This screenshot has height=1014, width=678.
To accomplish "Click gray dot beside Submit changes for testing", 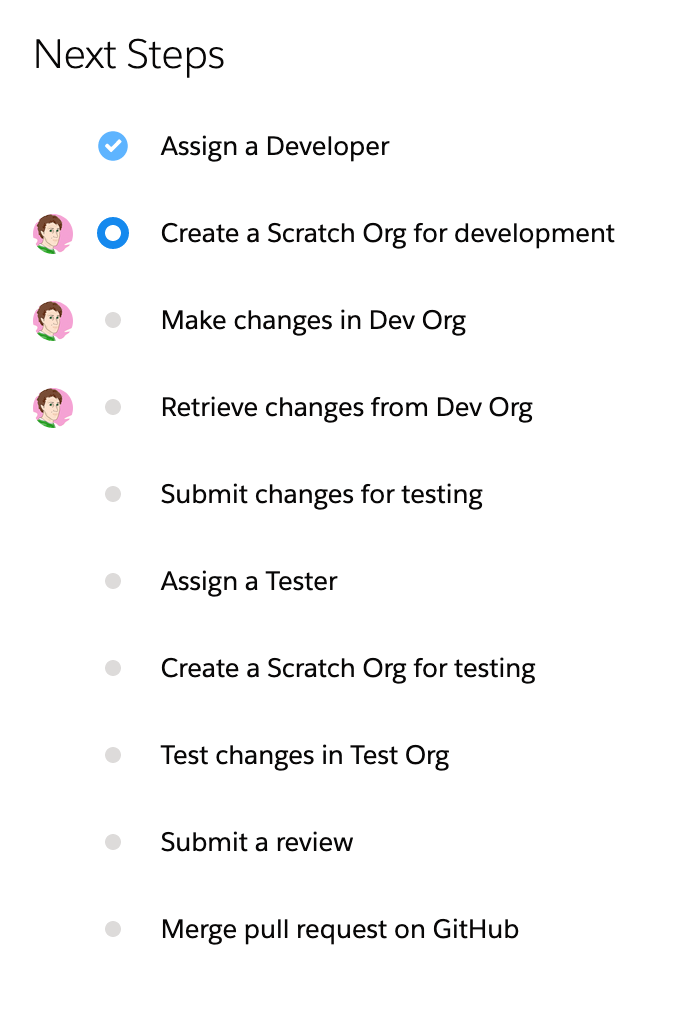I will 113,494.
